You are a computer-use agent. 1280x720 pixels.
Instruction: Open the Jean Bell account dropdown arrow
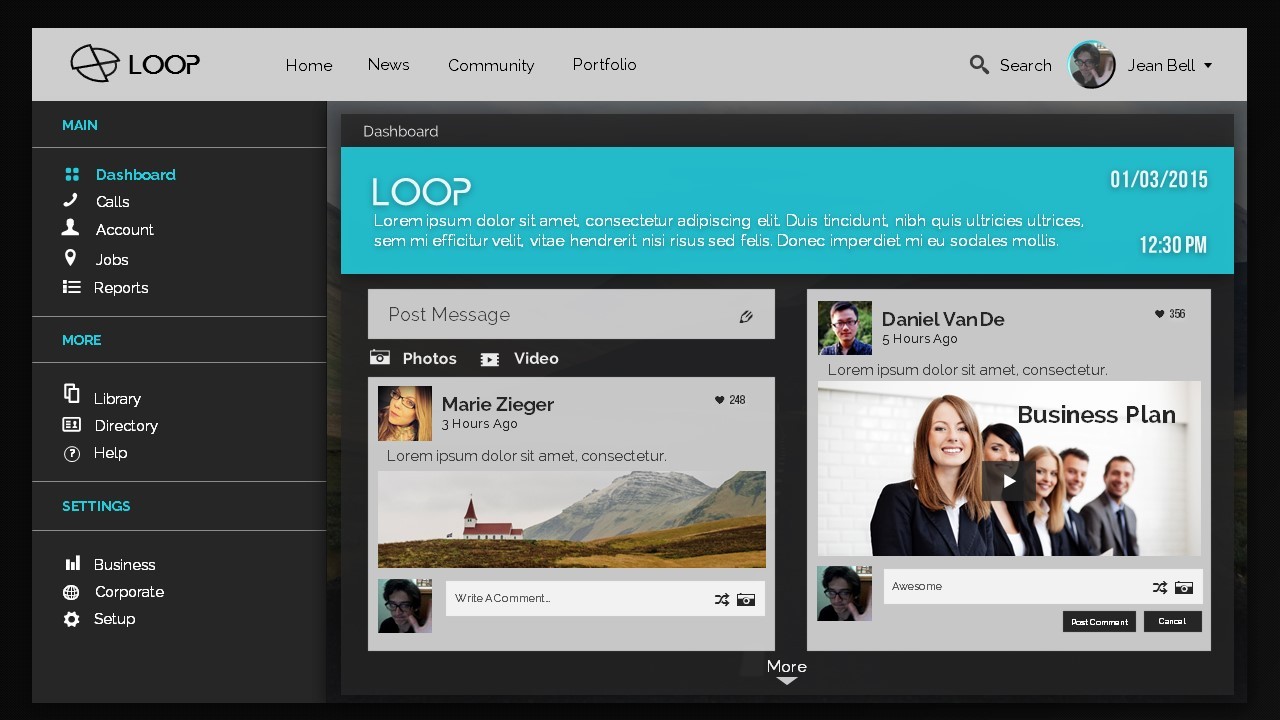click(1207, 65)
